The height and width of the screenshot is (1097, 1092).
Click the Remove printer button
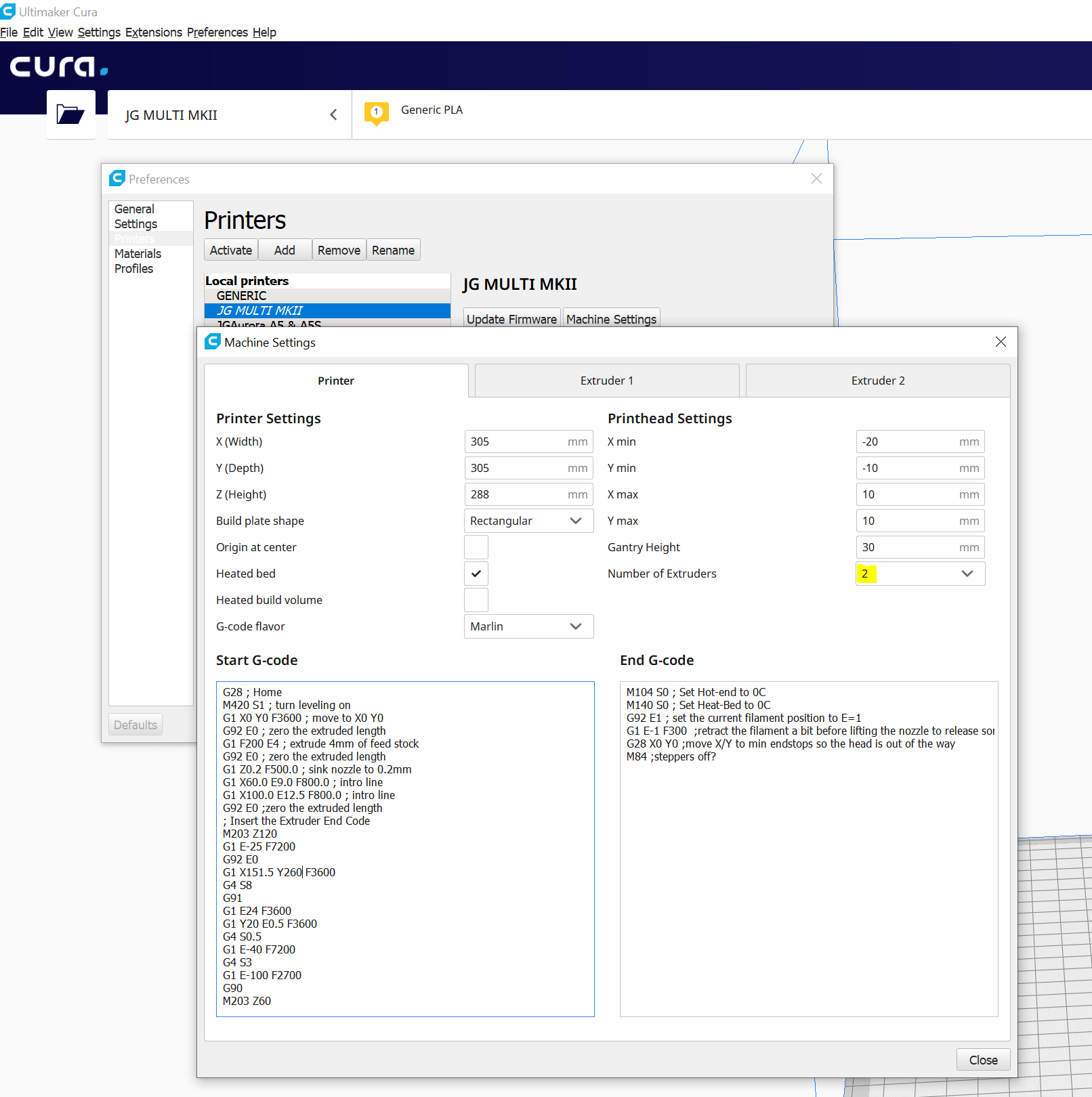[x=339, y=250]
